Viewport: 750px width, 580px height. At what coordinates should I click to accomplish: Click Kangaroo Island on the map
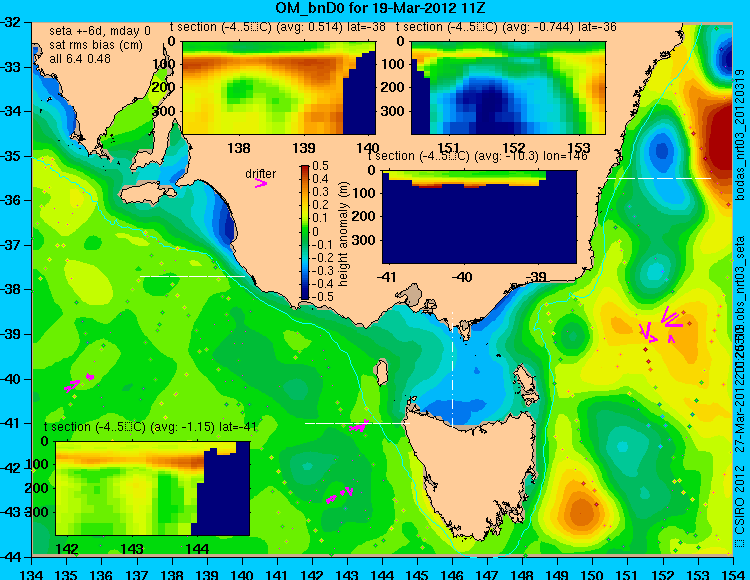pyautogui.click(x=148, y=192)
